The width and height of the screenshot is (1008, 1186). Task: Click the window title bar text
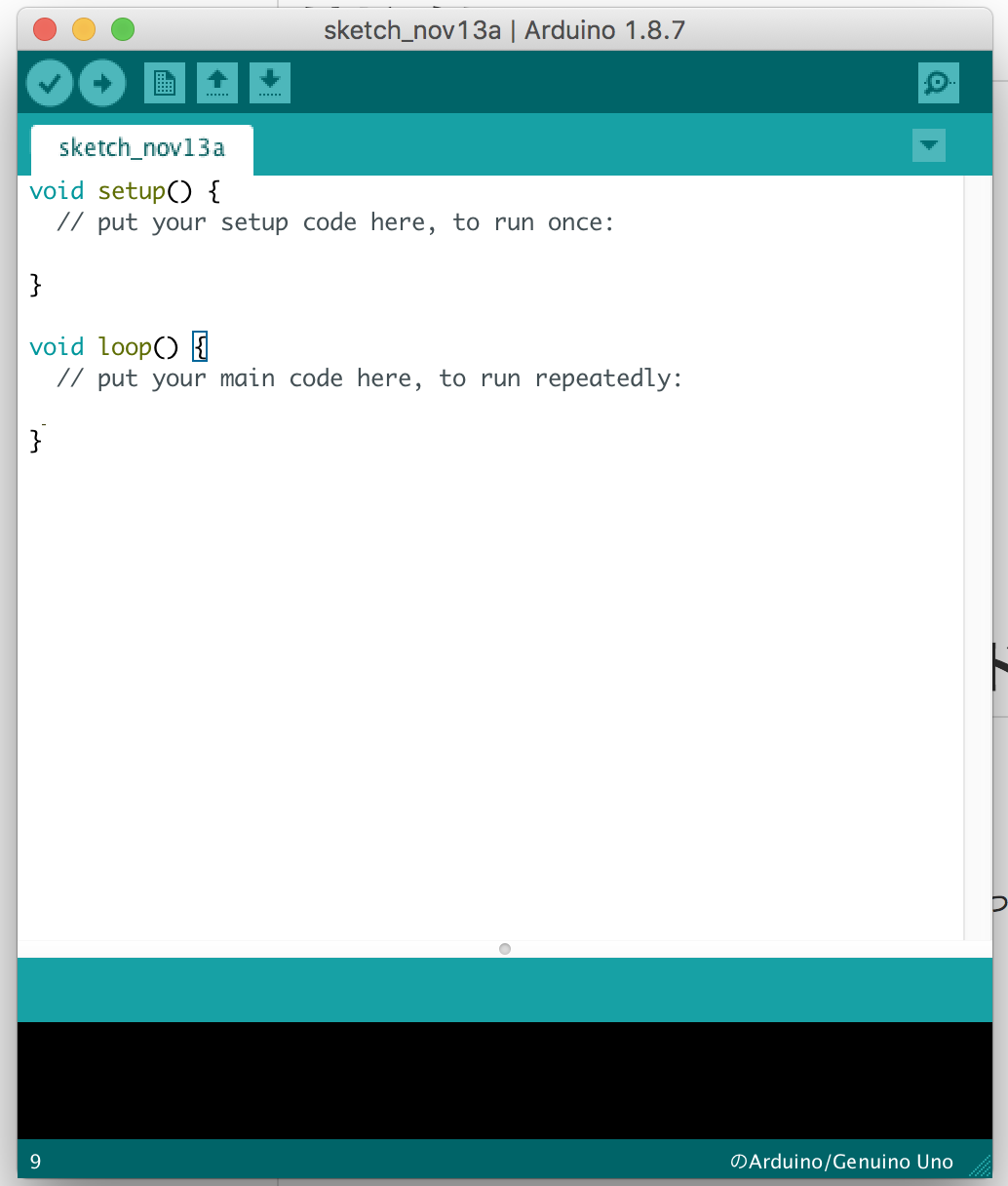tap(503, 29)
